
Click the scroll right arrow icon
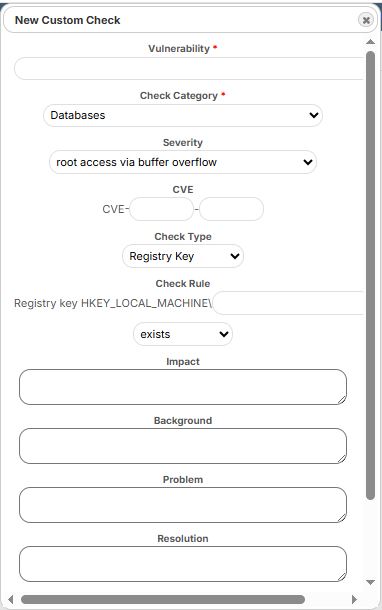tap(354, 599)
